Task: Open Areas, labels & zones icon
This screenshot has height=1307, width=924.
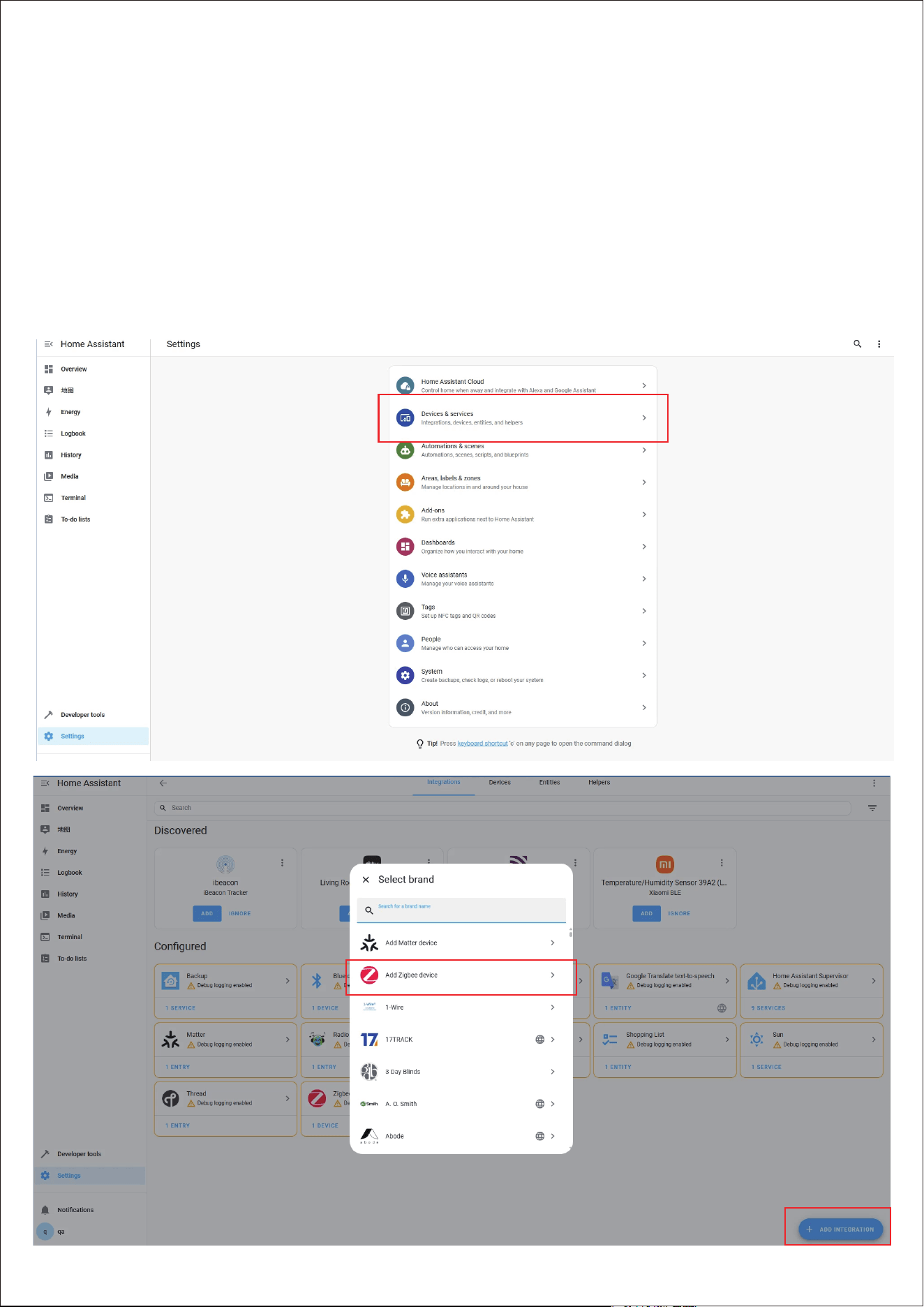Action: tap(405, 482)
